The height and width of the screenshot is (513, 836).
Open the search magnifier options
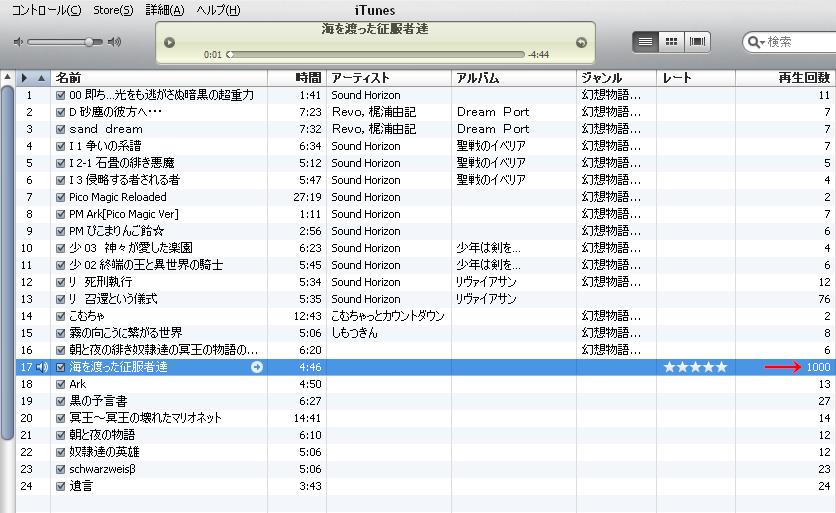point(756,42)
